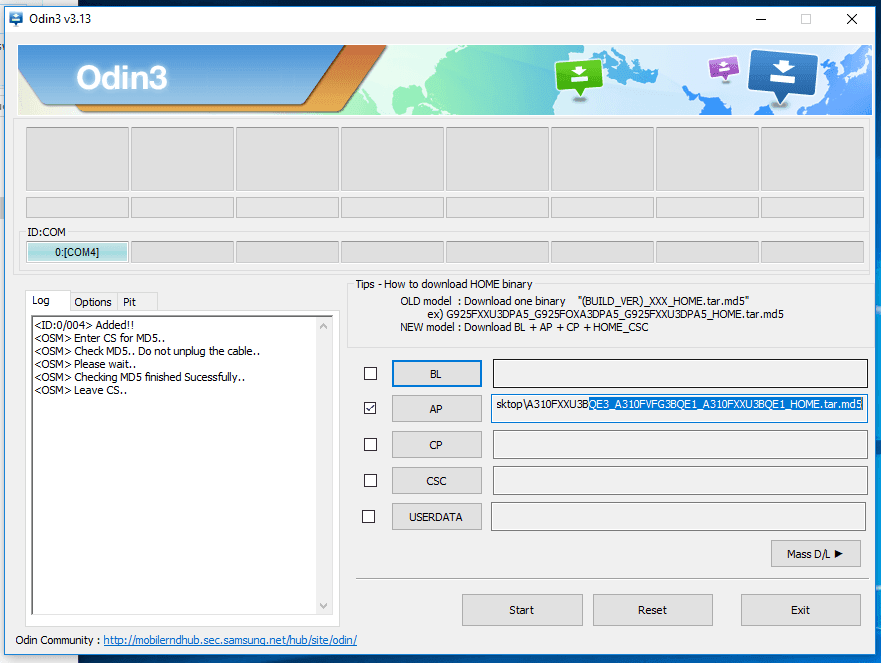Viewport: 881px width, 663px height.
Task: Click the log scrollbar down arrow
Action: click(324, 605)
